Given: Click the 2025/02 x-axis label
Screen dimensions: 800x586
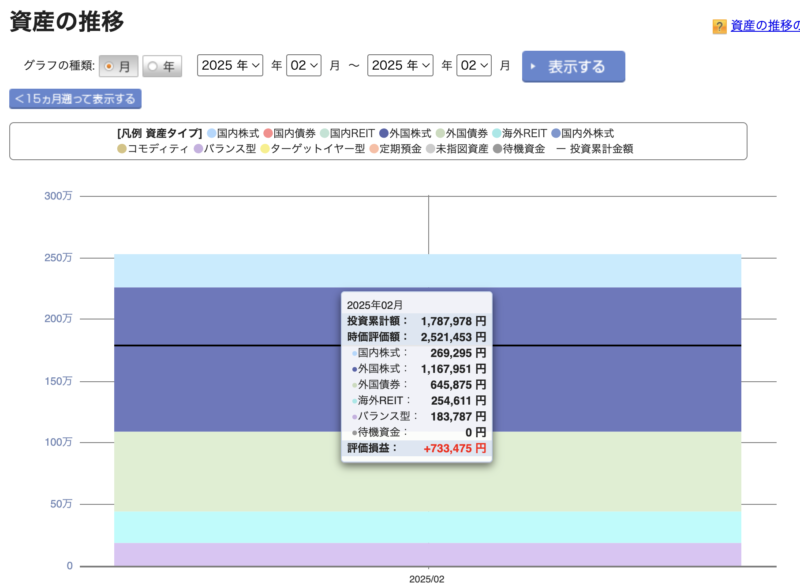Looking at the screenshot, I should (427, 579).
